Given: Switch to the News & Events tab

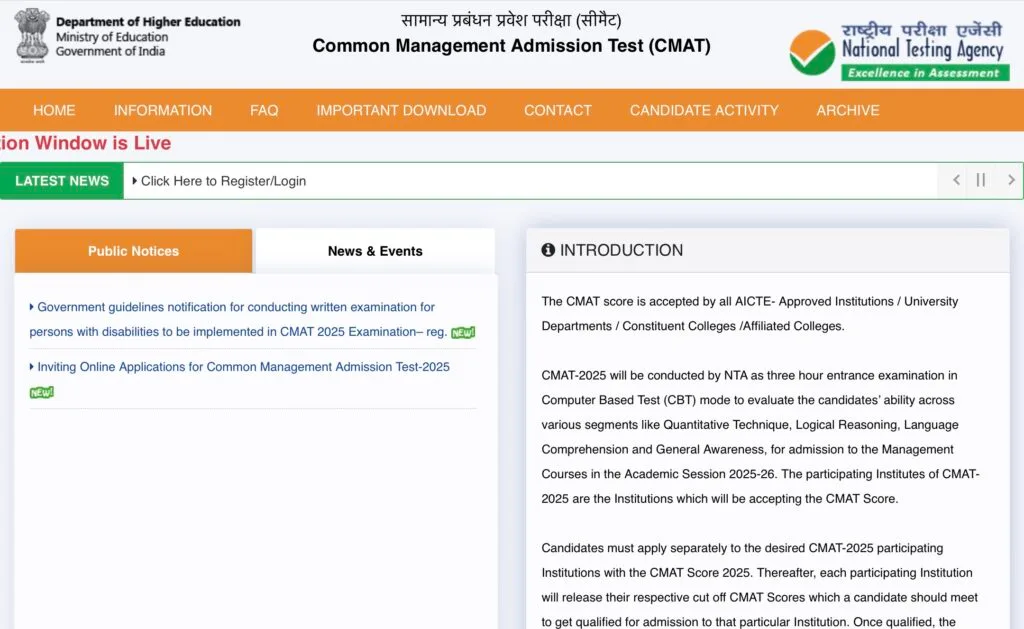Looking at the screenshot, I should (x=375, y=251).
